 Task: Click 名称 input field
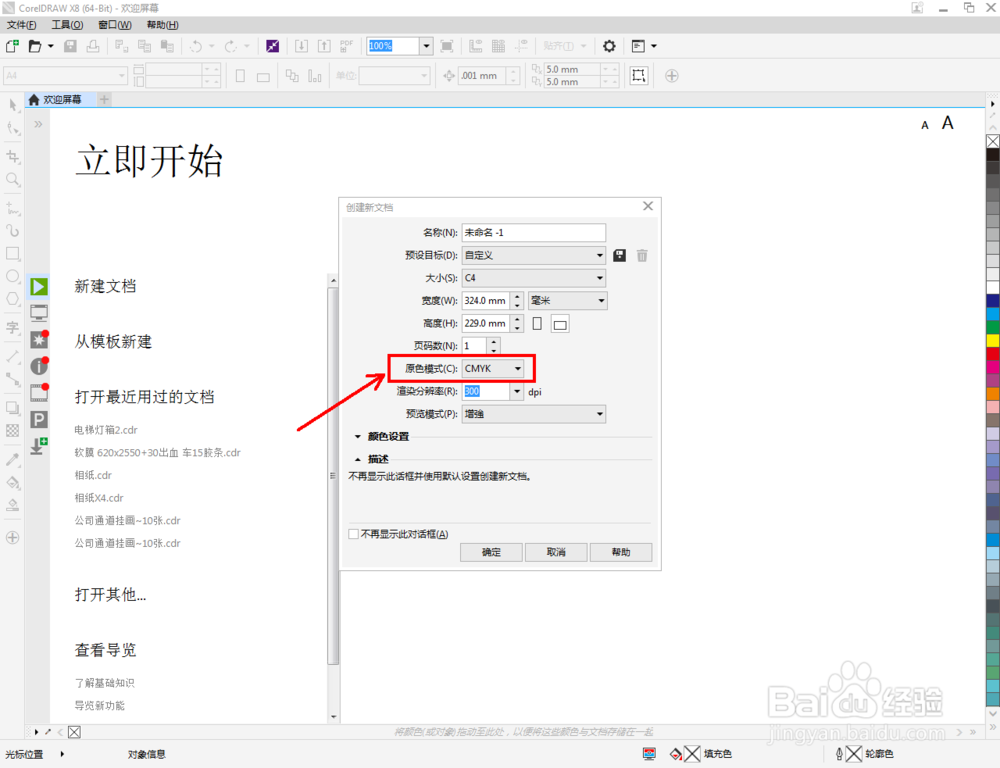pyautogui.click(x=534, y=232)
